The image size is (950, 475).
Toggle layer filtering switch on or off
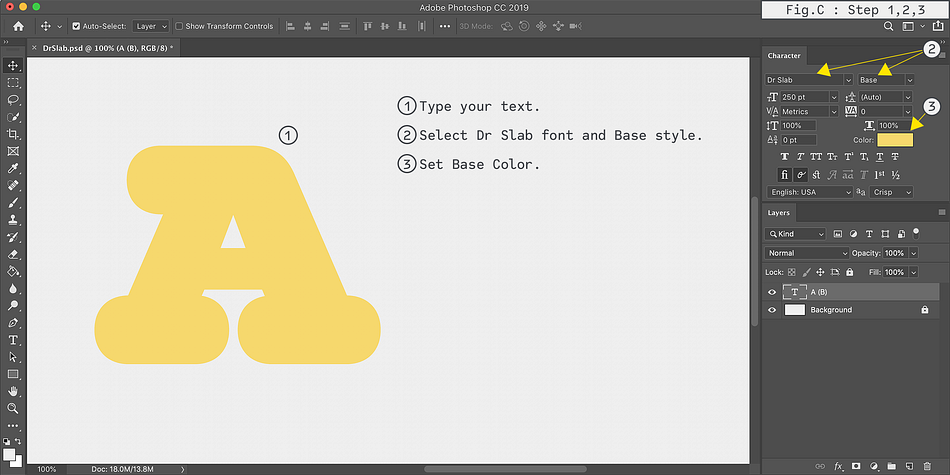click(x=916, y=233)
